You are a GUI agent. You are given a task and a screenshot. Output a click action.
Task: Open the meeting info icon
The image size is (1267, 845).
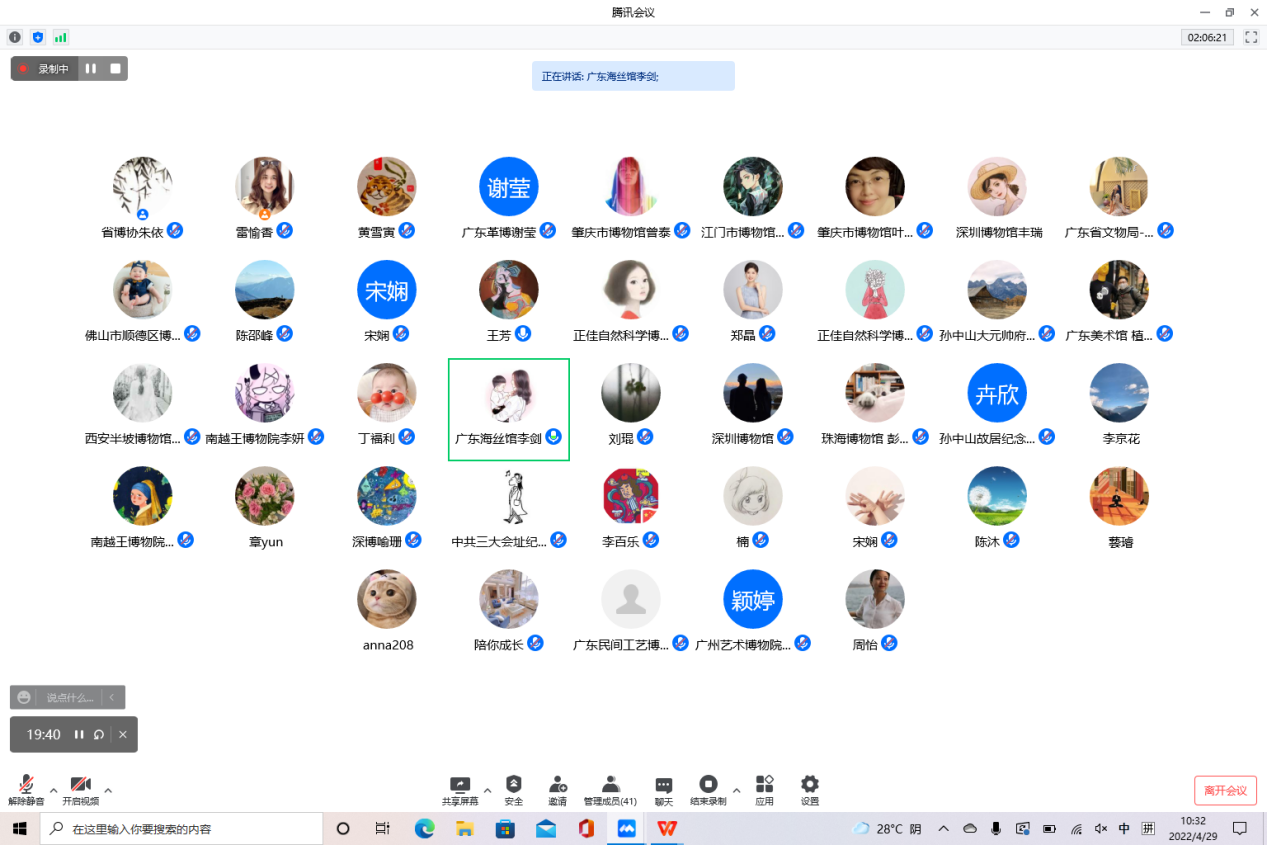point(15,37)
